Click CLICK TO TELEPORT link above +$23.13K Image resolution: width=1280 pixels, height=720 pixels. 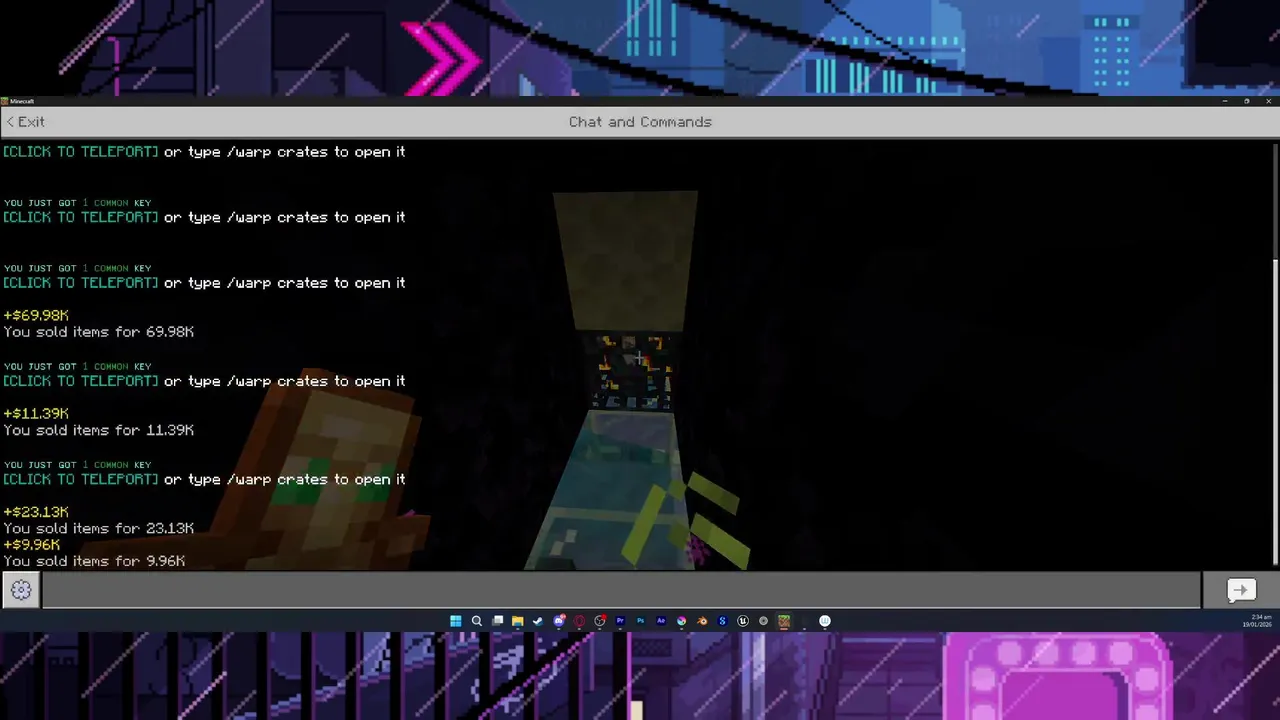tap(81, 479)
